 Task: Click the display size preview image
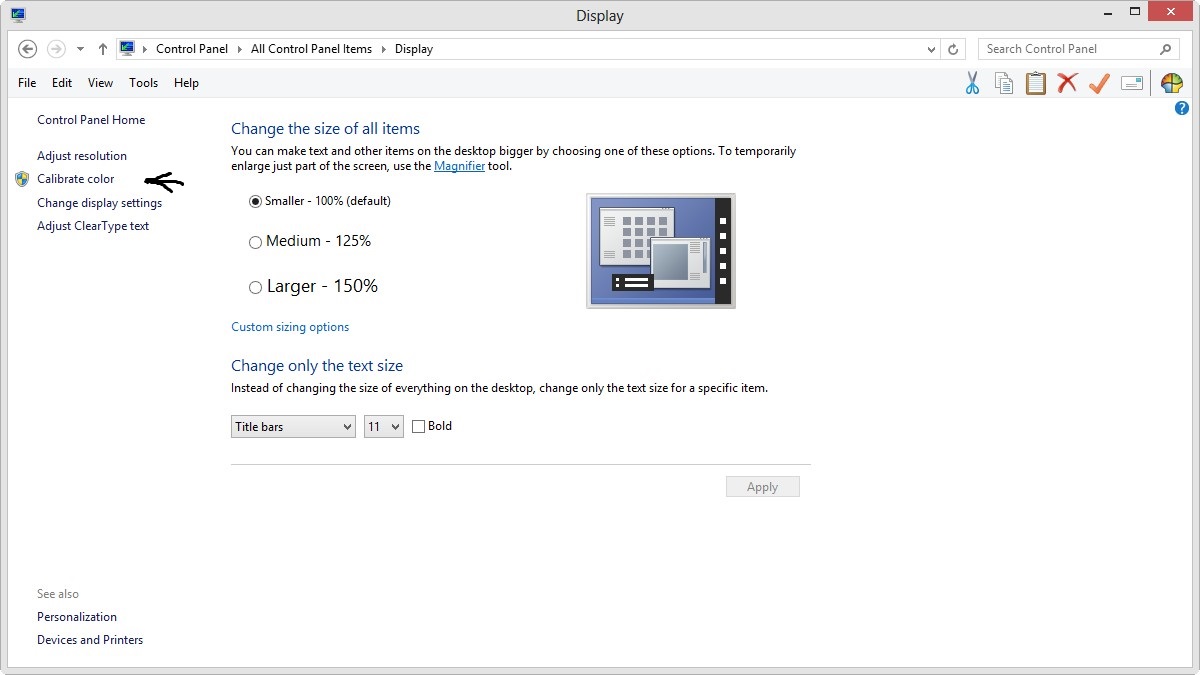pyautogui.click(x=661, y=251)
